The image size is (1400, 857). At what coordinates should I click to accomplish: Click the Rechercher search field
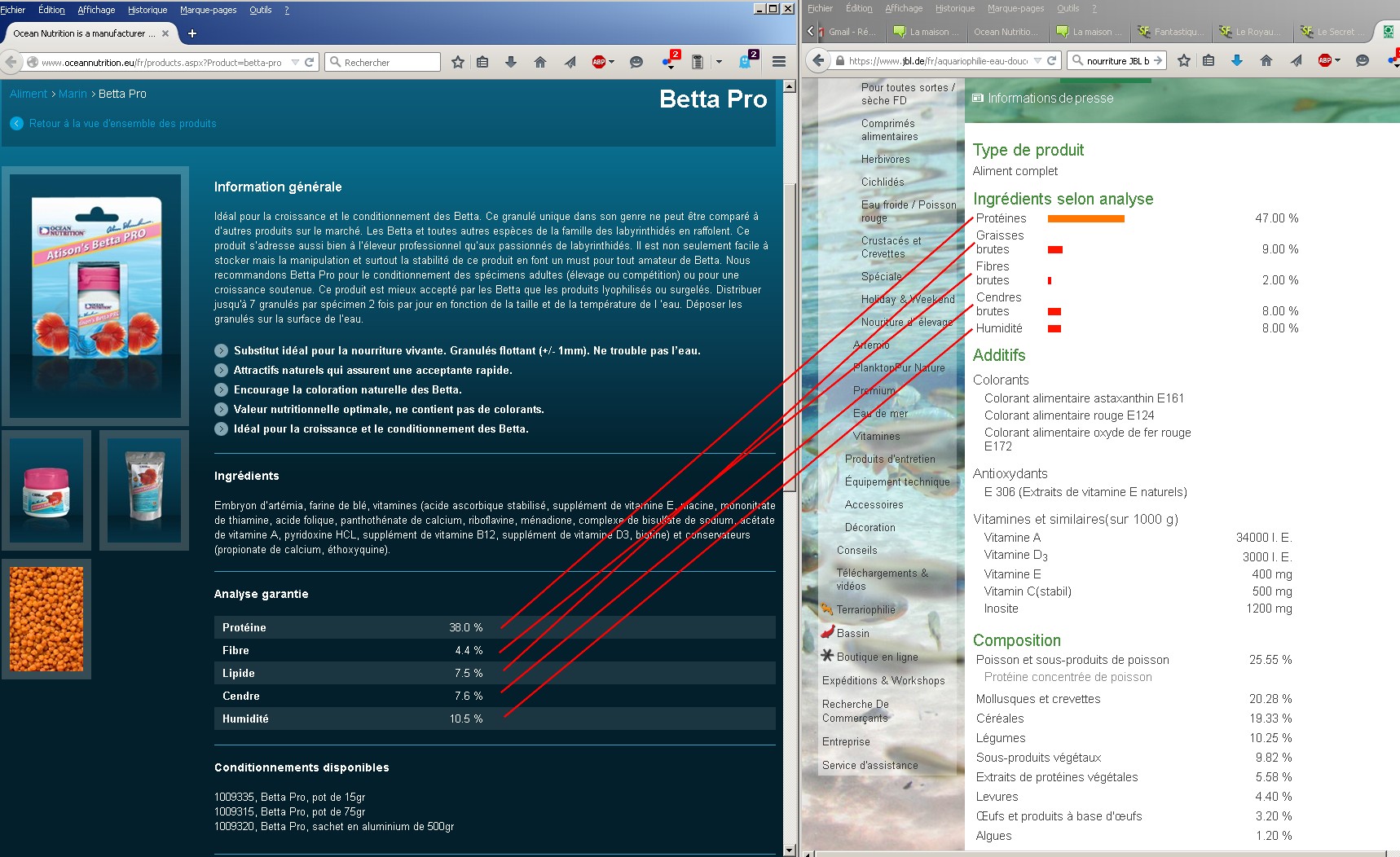(383, 62)
